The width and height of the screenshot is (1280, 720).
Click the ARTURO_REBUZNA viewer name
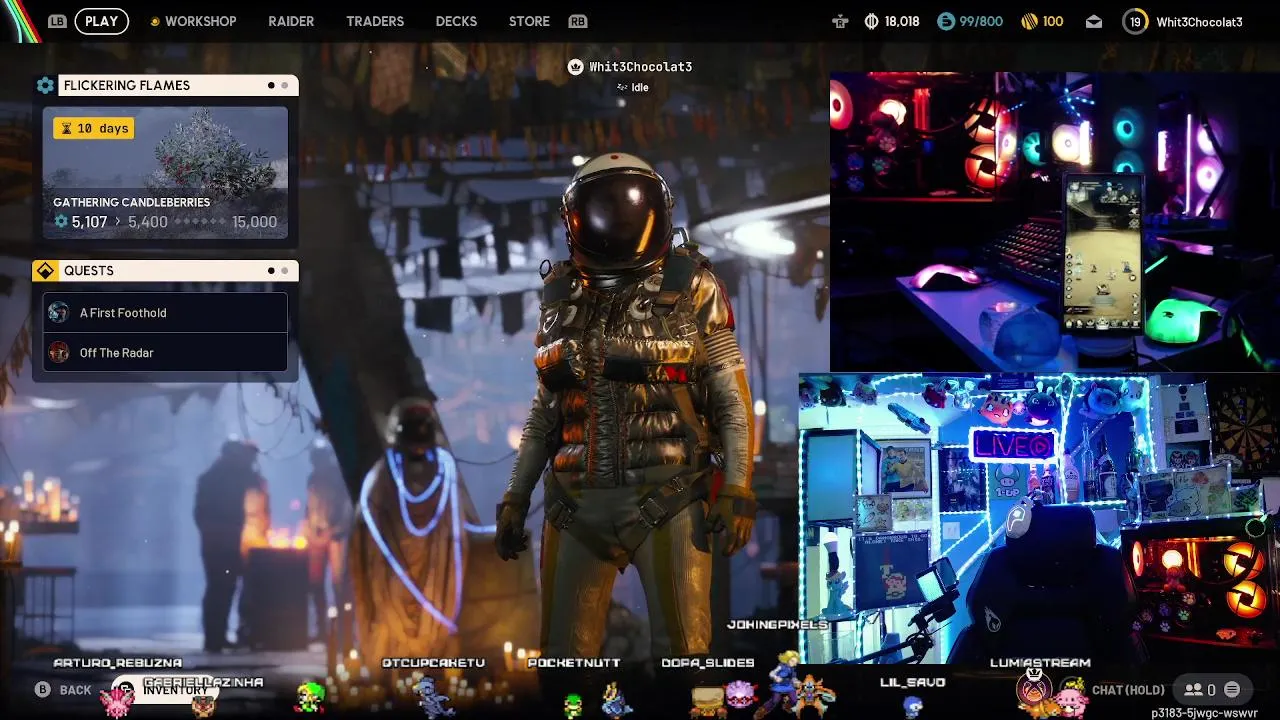pos(117,662)
